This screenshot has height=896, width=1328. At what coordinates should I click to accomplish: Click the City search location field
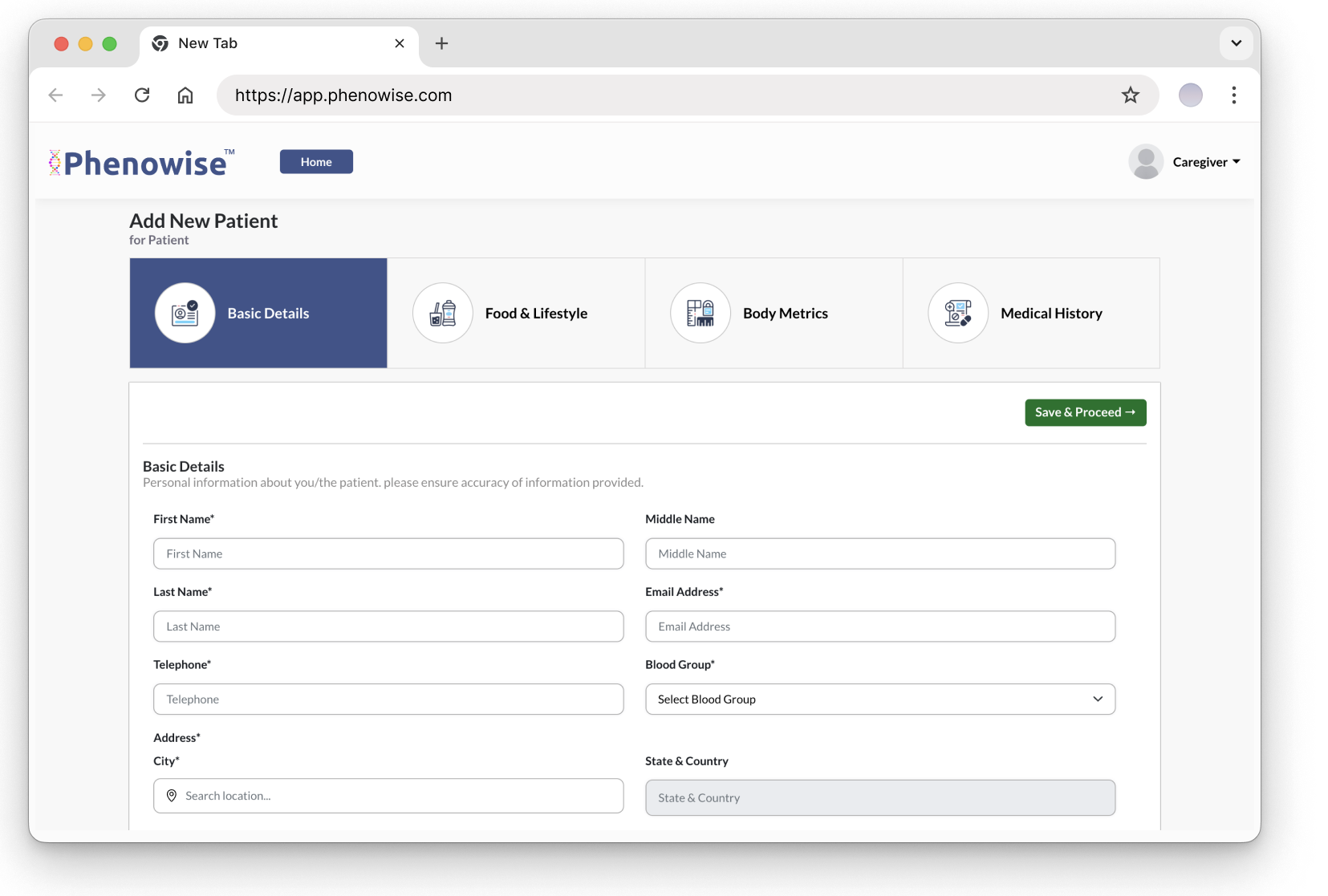(x=388, y=796)
